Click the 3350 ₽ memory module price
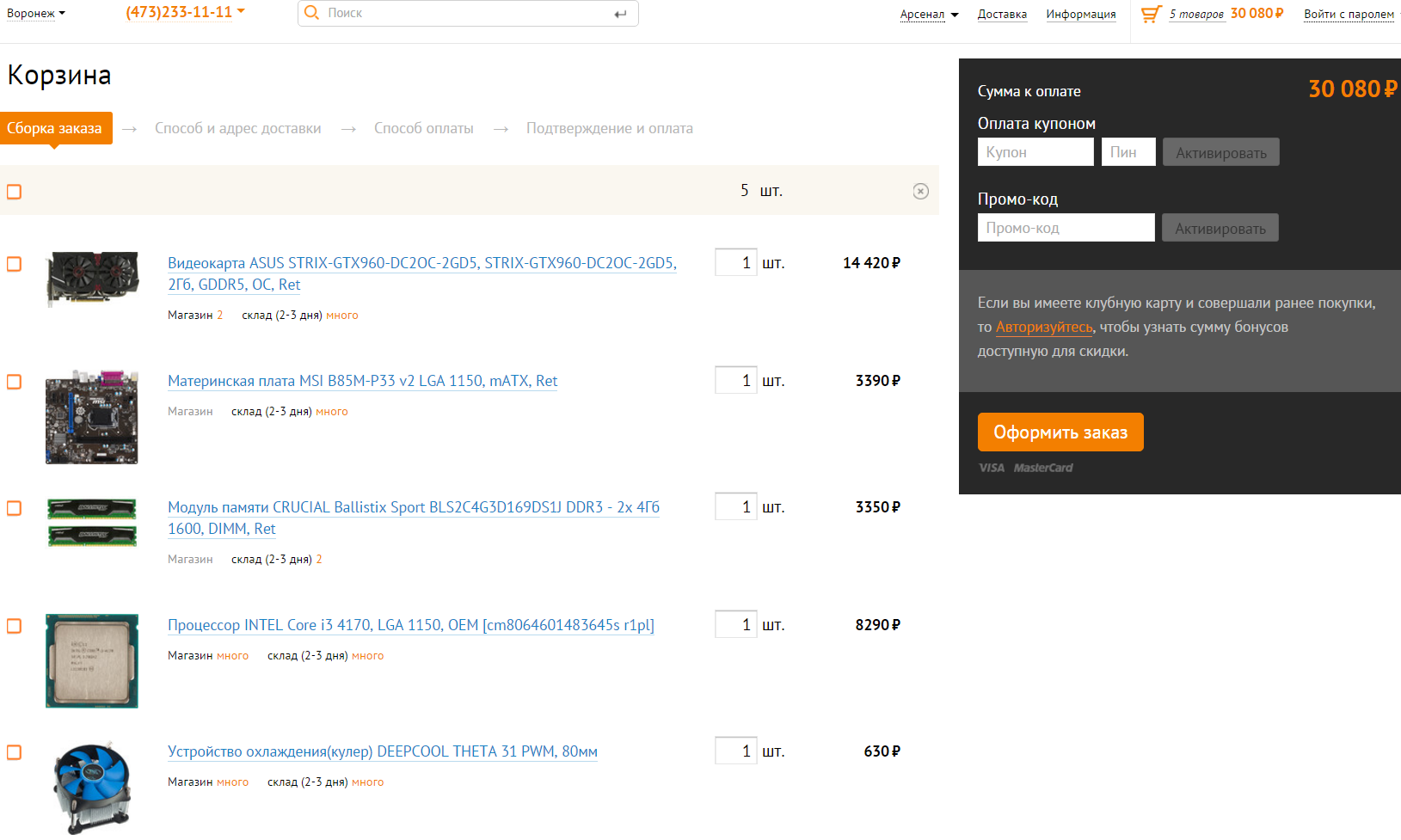Screen dimensions: 1401x840 pyautogui.click(x=878, y=507)
